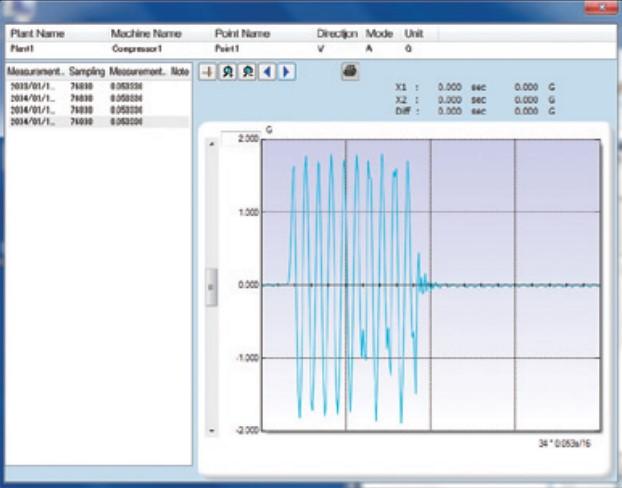
Task: Click the magnifier icon next to the cursor tool
Action: tap(228, 72)
